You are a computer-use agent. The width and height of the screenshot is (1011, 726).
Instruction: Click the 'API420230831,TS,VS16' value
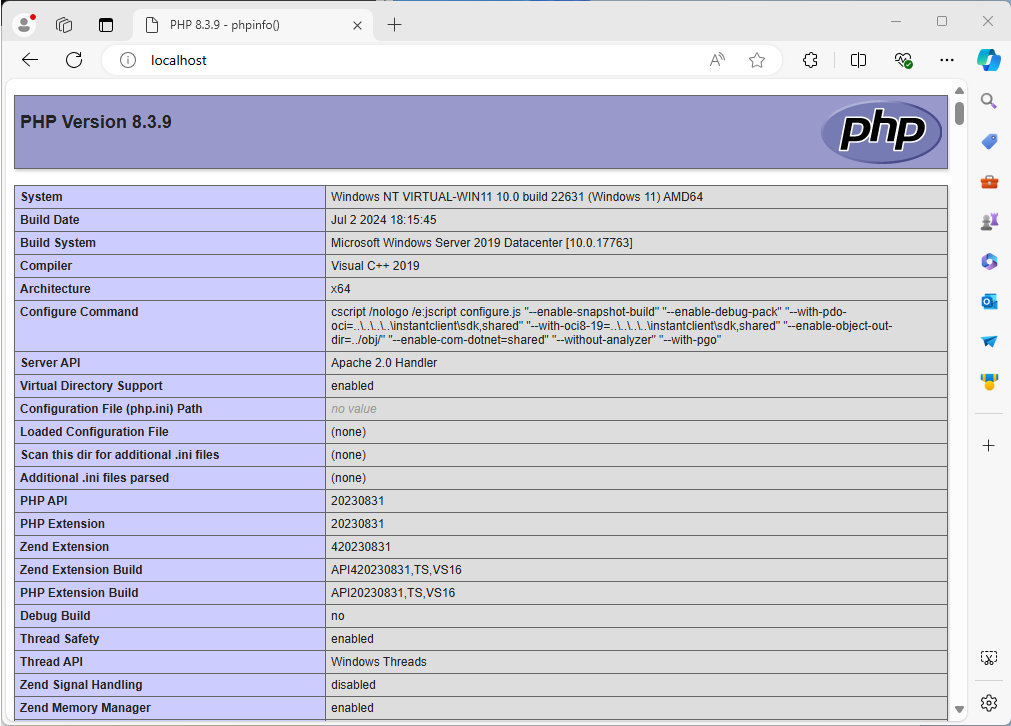point(397,570)
